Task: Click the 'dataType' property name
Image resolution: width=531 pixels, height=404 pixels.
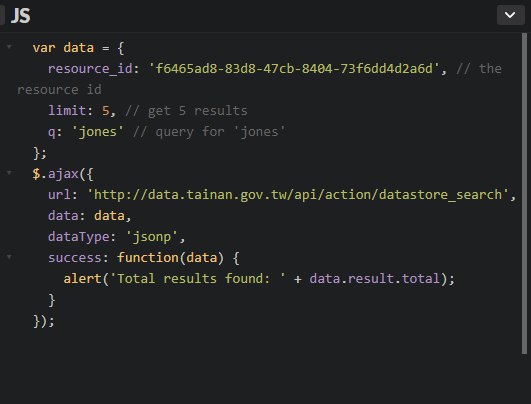Action: 79,237
